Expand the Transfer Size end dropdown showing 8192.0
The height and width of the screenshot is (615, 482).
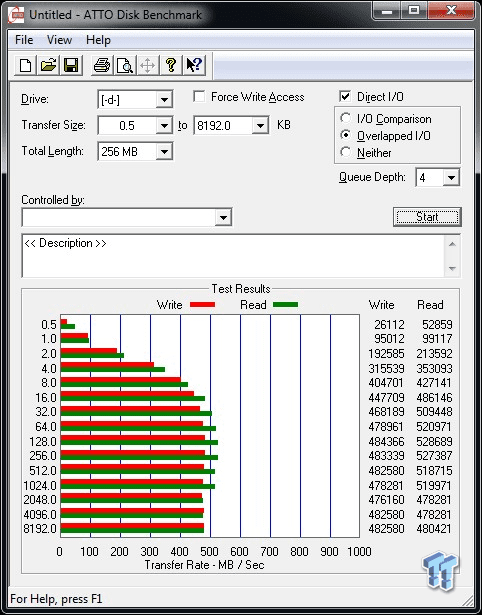click(260, 126)
